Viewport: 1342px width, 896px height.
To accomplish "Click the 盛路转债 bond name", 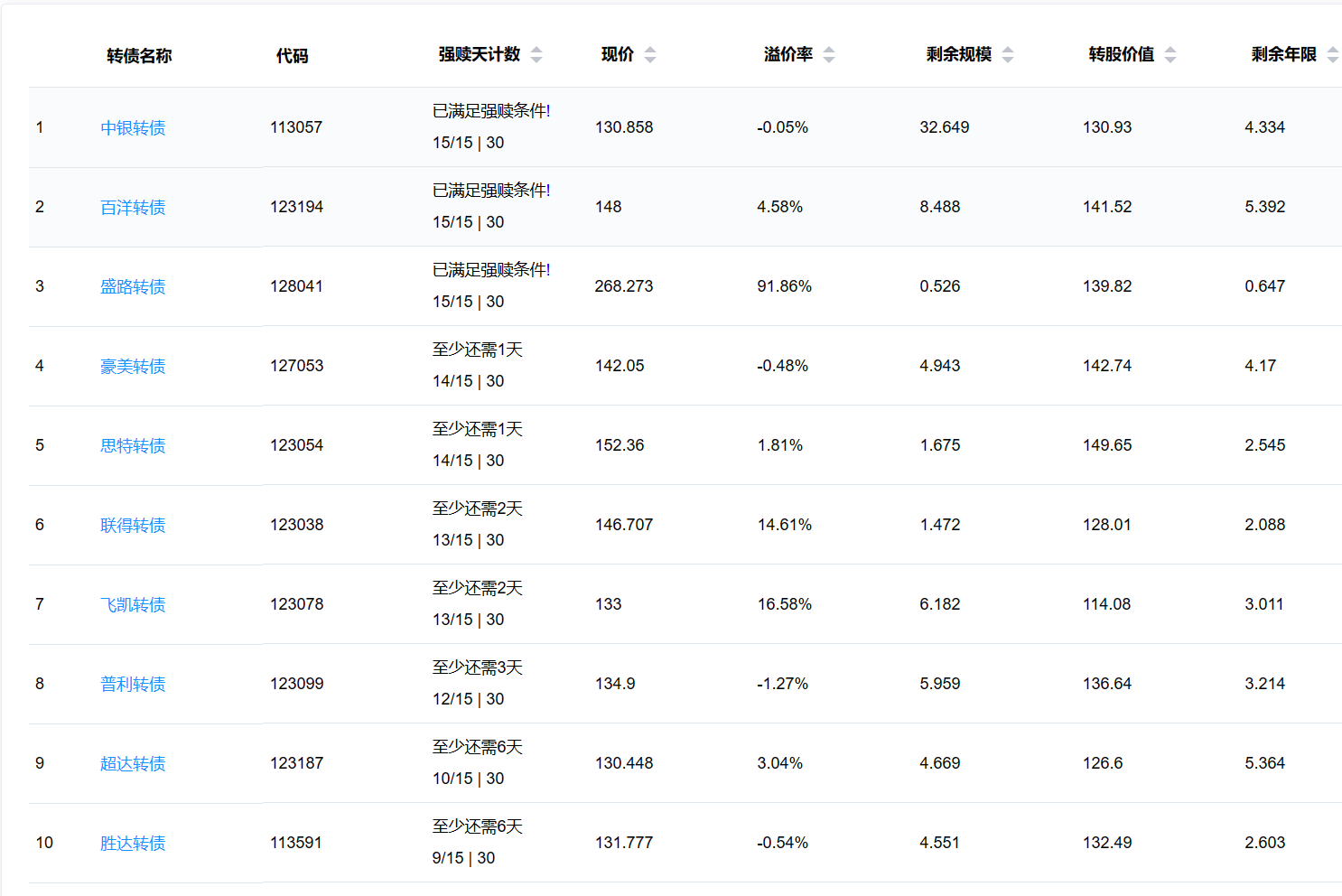I will [x=133, y=287].
